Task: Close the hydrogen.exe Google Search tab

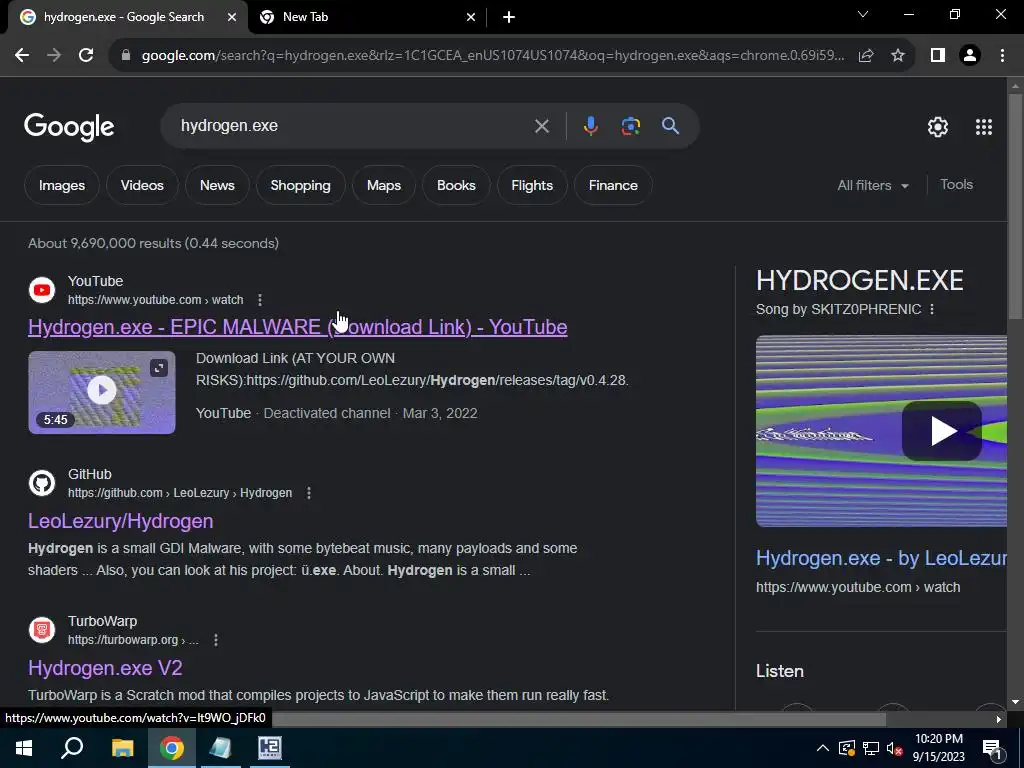Action: coord(232,18)
